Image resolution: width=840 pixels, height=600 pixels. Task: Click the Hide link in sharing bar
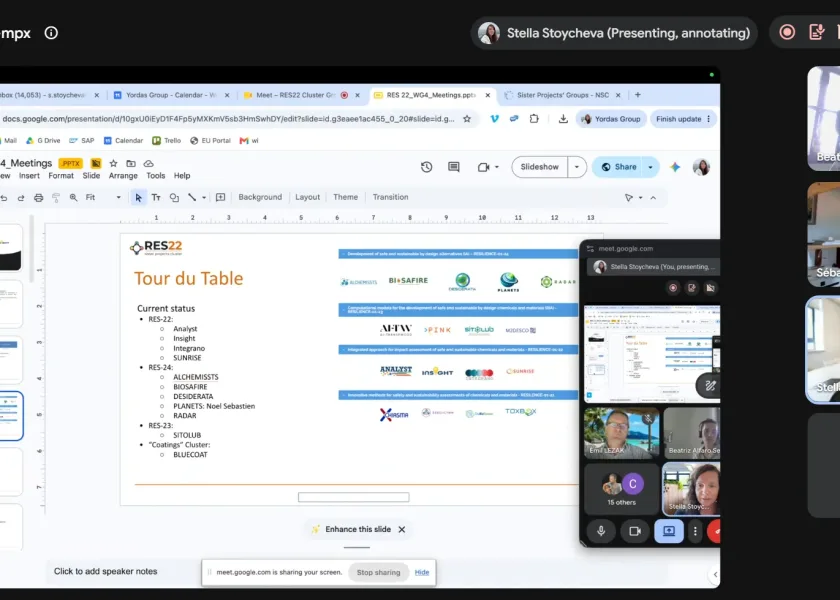click(x=422, y=573)
